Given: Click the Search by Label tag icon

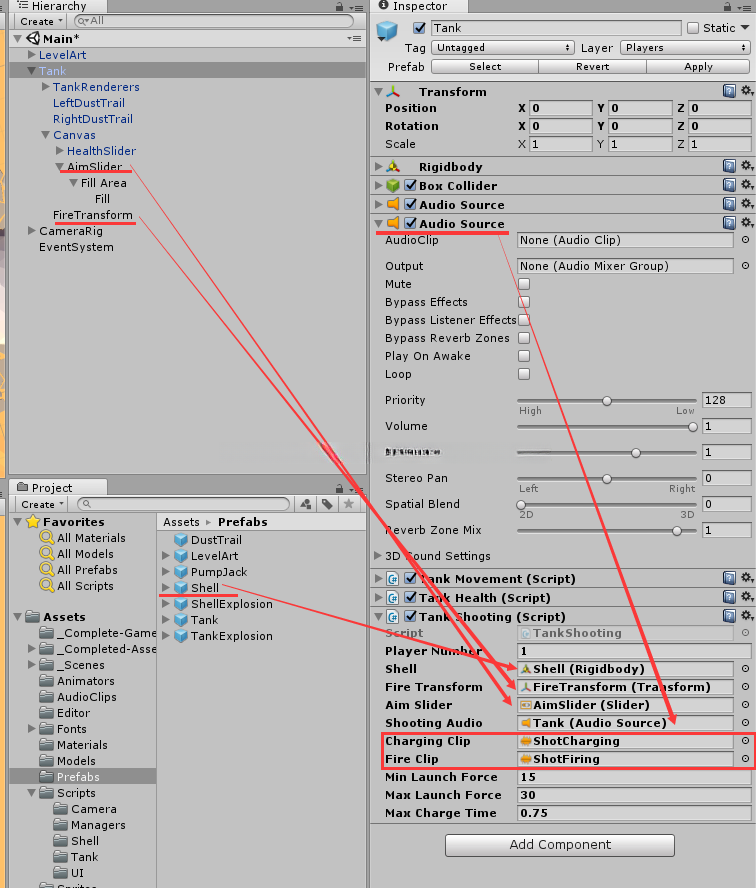Looking at the screenshot, I should (327, 504).
